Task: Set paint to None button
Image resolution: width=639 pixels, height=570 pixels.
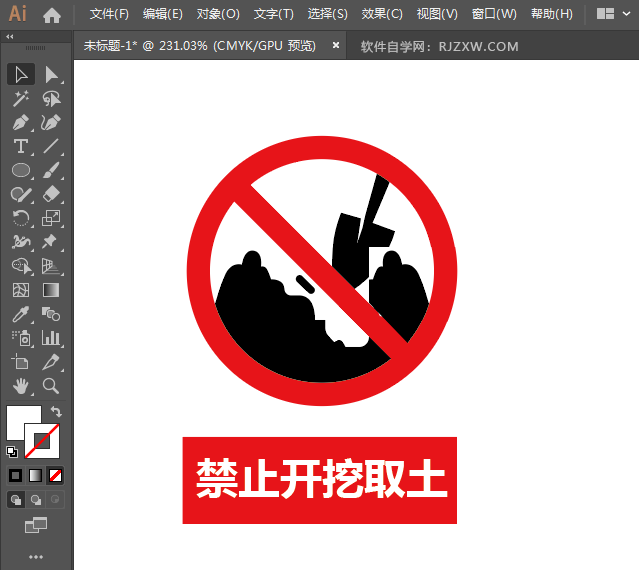Action: (x=55, y=475)
